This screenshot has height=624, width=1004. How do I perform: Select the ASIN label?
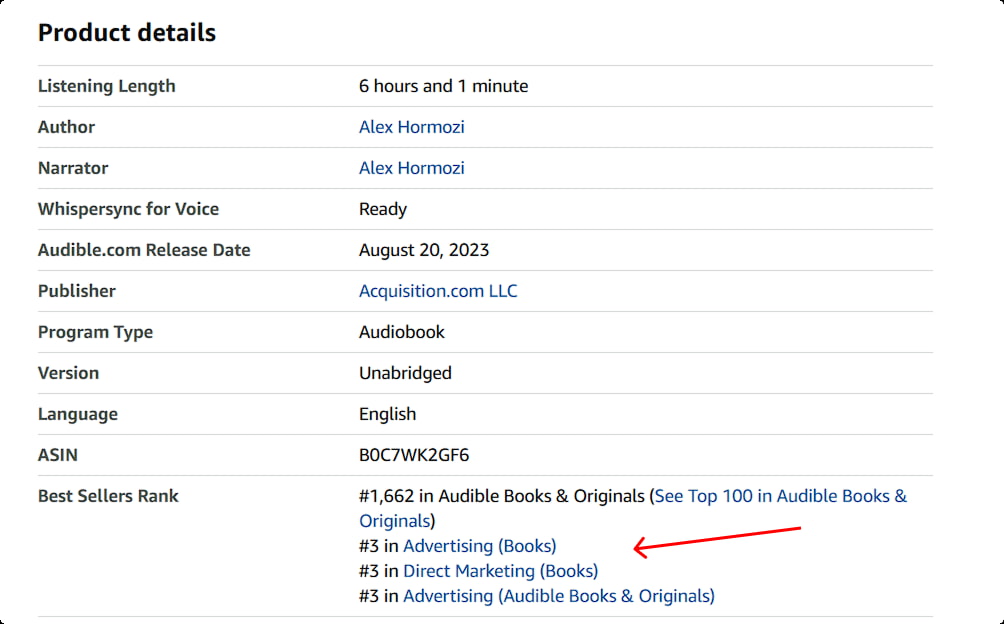coord(58,455)
